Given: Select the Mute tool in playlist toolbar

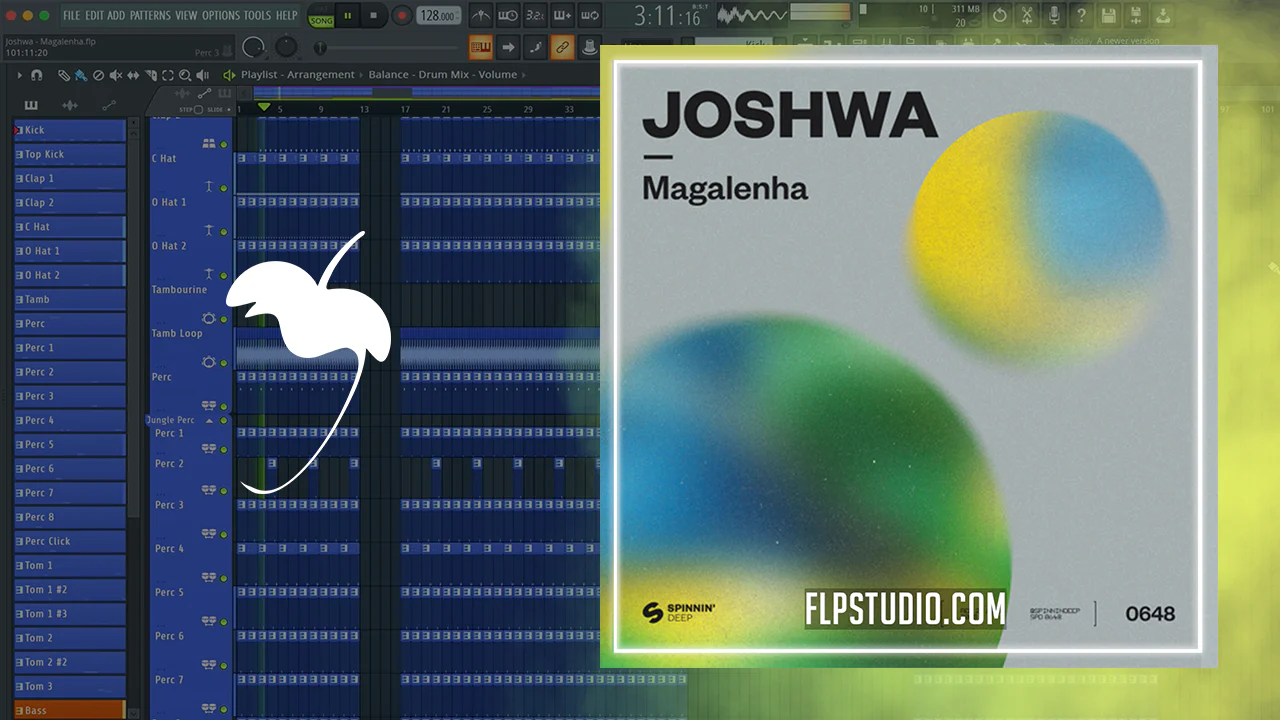Looking at the screenshot, I should [x=116, y=75].
